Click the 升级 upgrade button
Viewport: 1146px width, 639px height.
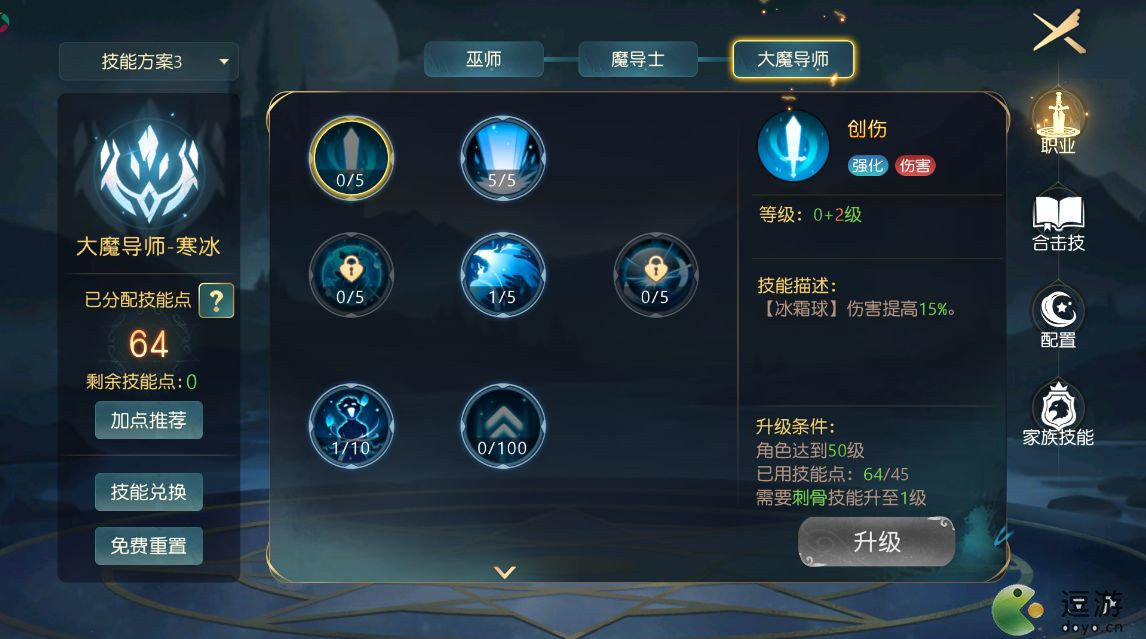(x=876, y=542)
